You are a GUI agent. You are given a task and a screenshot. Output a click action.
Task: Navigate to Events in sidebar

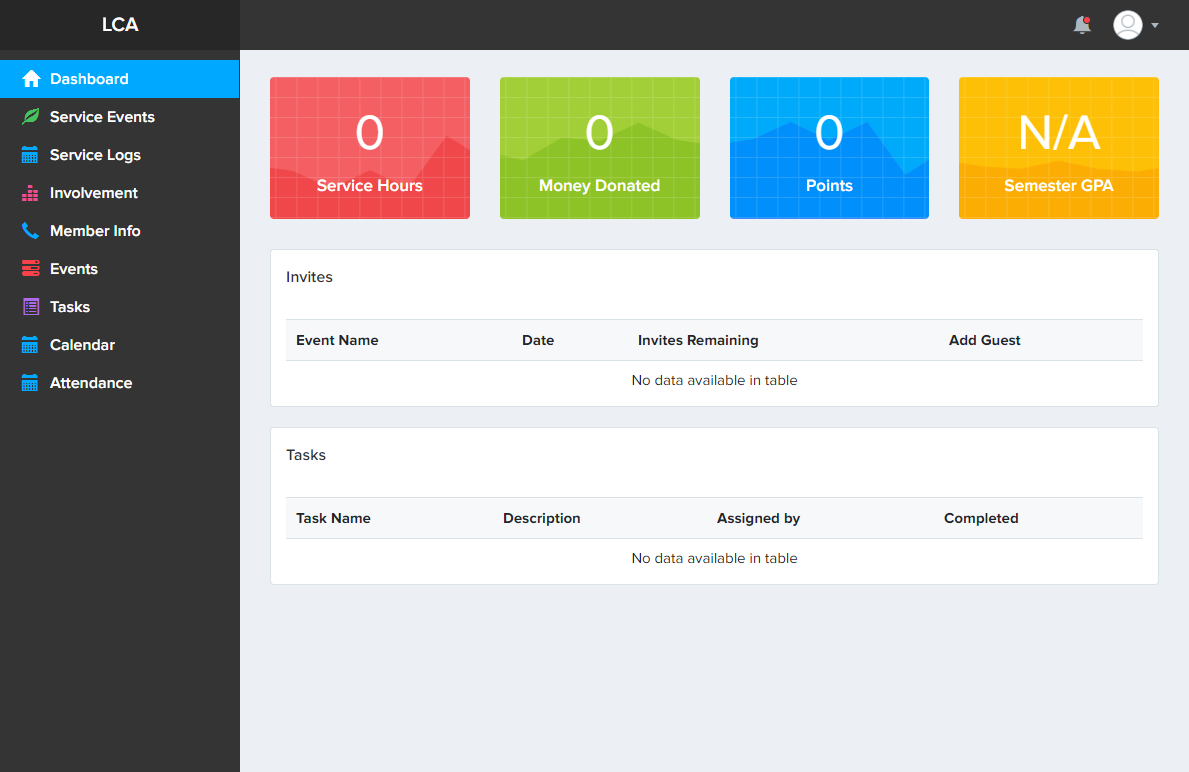tap(120, 268)
